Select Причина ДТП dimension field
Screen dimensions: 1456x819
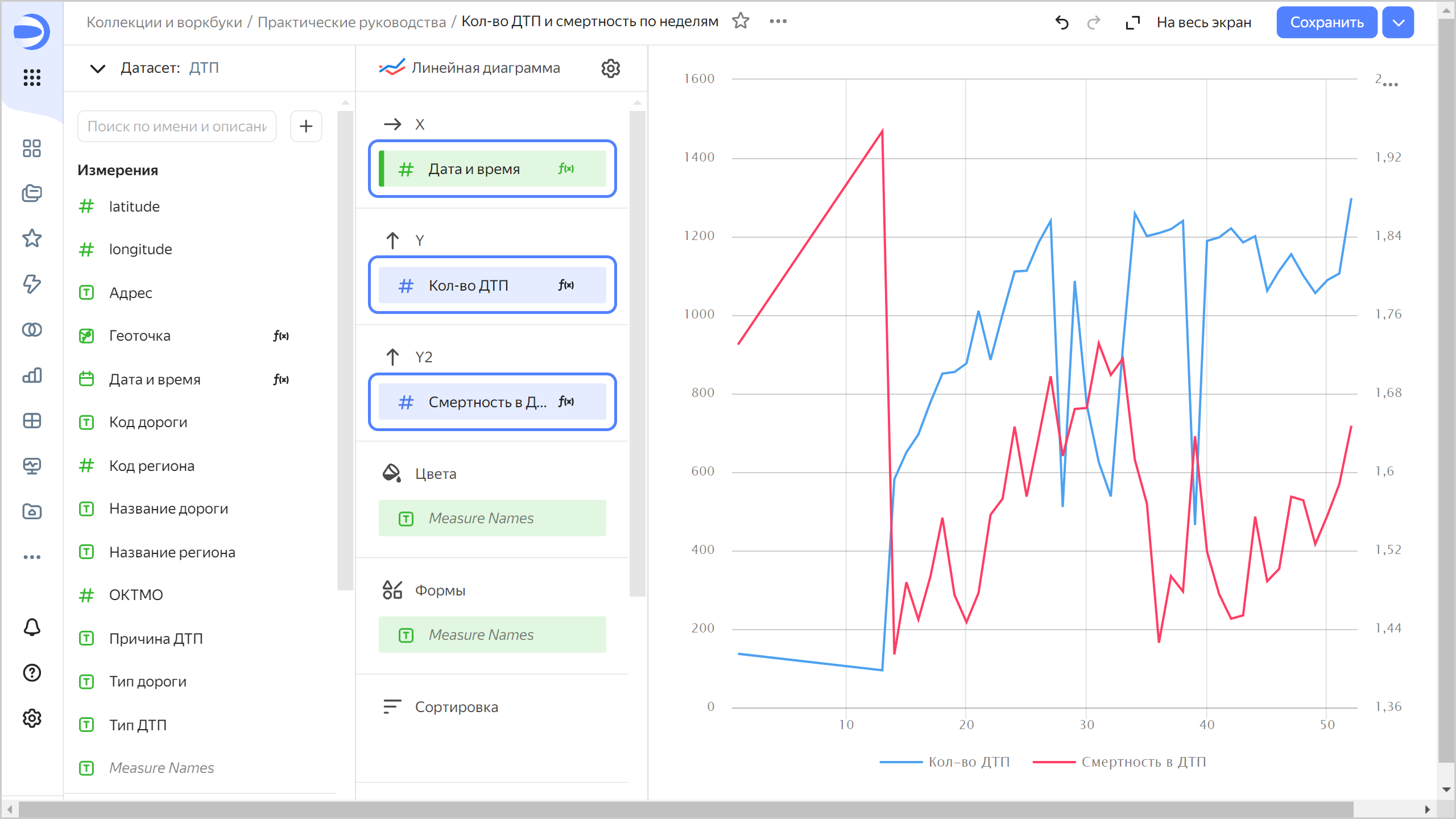[156, 638]
